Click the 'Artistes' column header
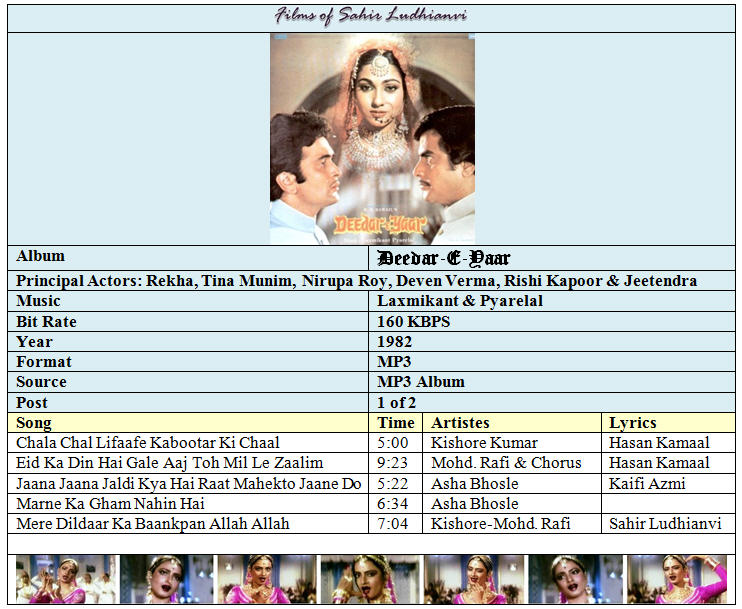The image size is (742, 609). point(512,423)
